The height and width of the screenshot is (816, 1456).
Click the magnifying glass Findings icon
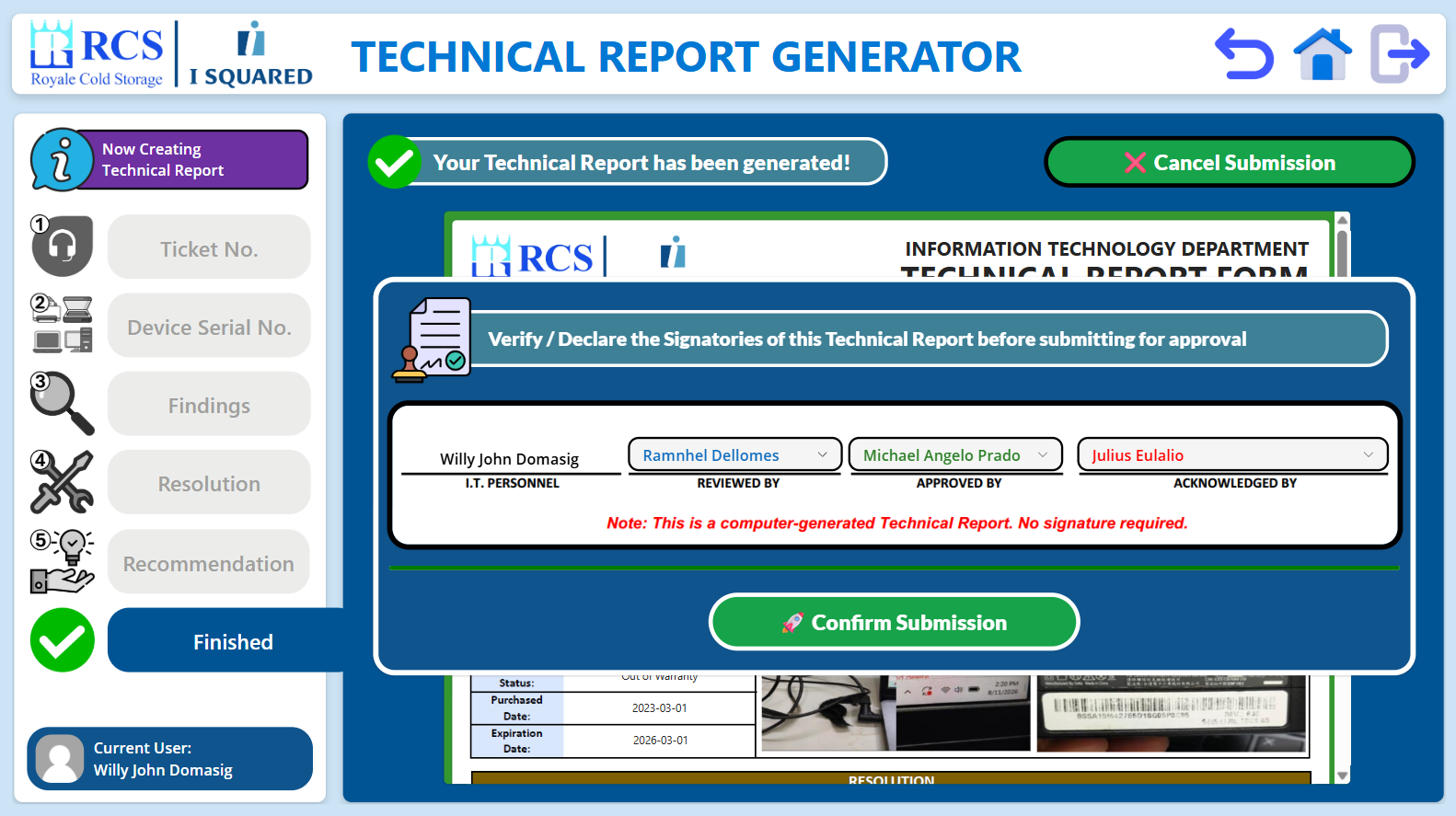pyautogui.click(x=62, y=403)
